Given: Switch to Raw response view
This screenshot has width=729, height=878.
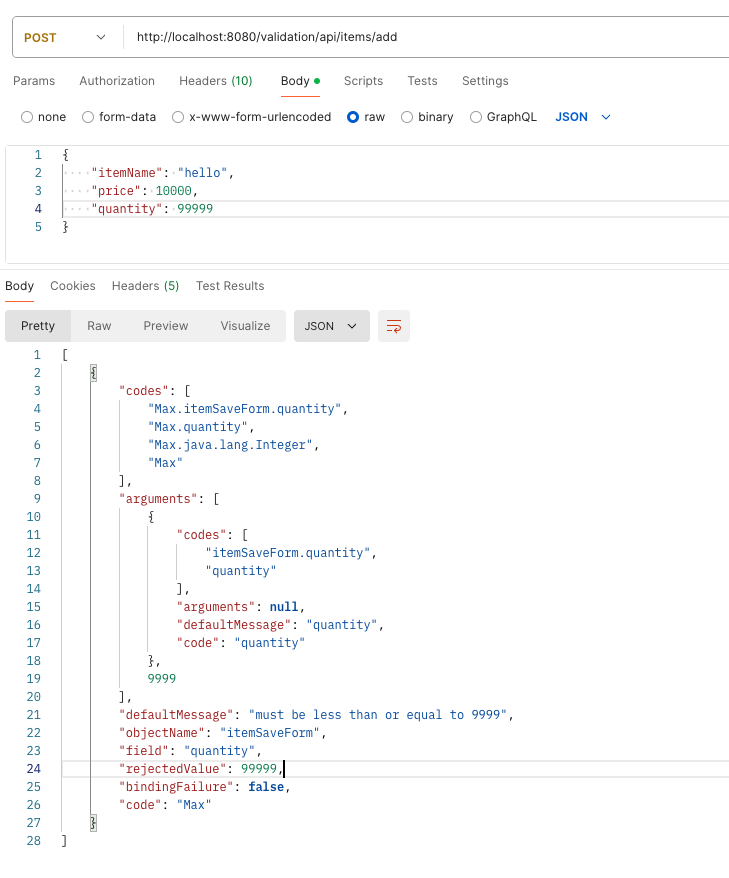Looking at the screenshot, I should (x=99, y=326).
